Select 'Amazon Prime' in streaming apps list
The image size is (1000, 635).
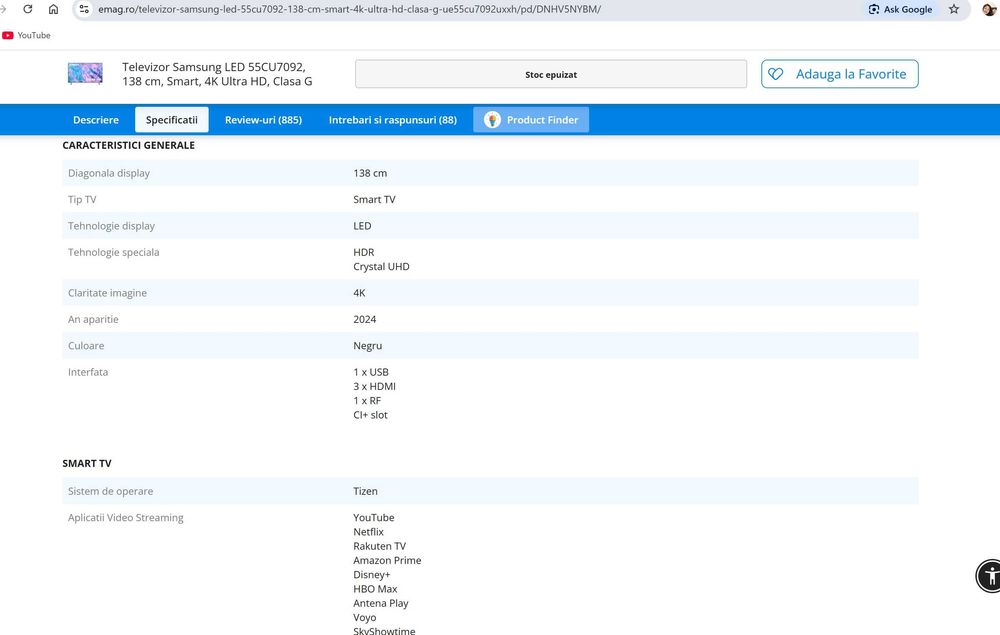coord(387,560)
